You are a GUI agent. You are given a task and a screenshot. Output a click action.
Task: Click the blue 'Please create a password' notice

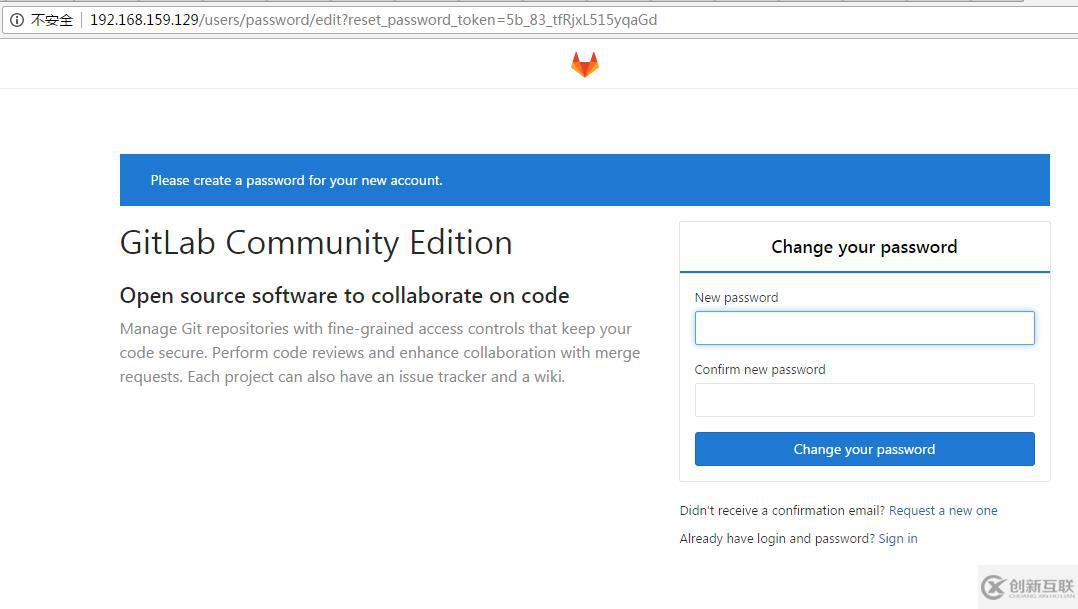[584, 180]
